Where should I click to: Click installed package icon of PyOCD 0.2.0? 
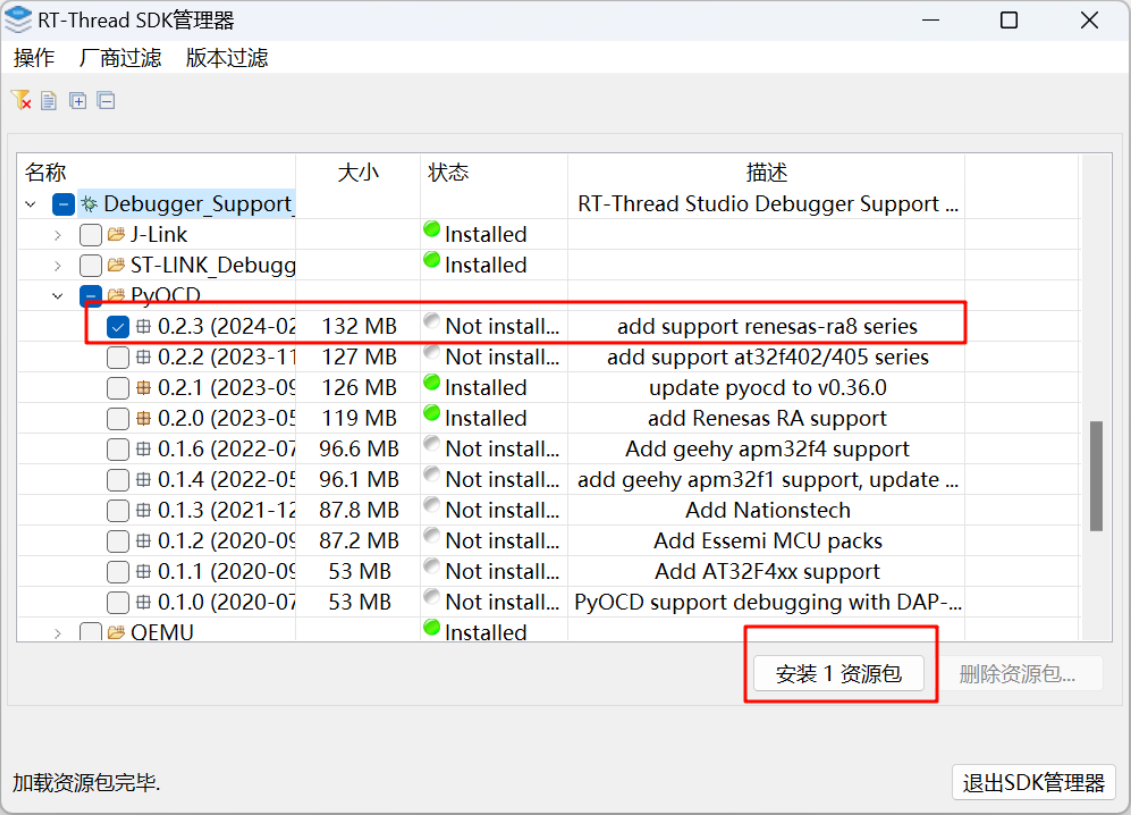pos(143,418)
